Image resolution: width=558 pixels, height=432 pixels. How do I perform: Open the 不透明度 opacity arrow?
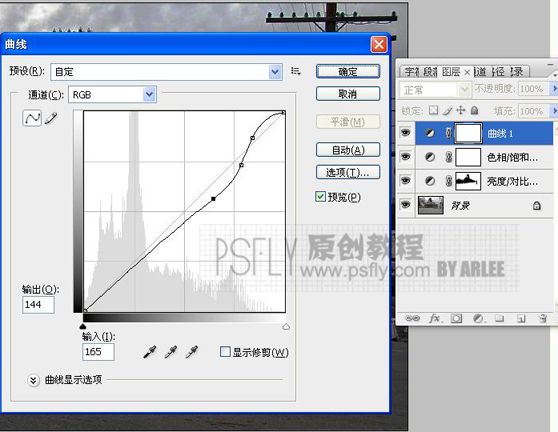[x=553, y=89]
